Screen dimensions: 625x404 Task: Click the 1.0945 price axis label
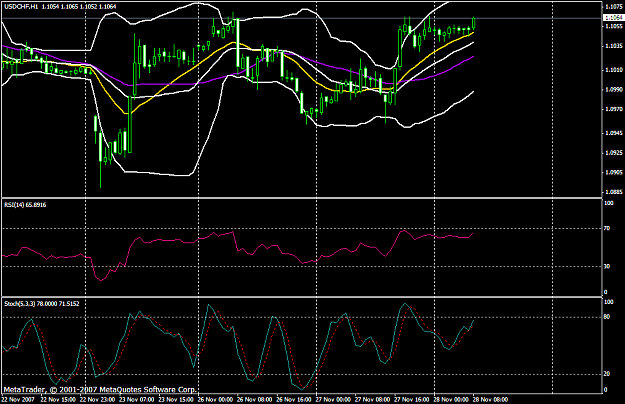click(x=614, y=133)
